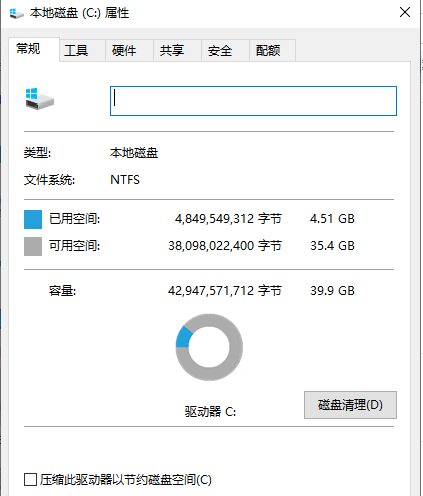Click the Windows drive icon beside the name field
The image size is (423, 496).
(40, 99)
